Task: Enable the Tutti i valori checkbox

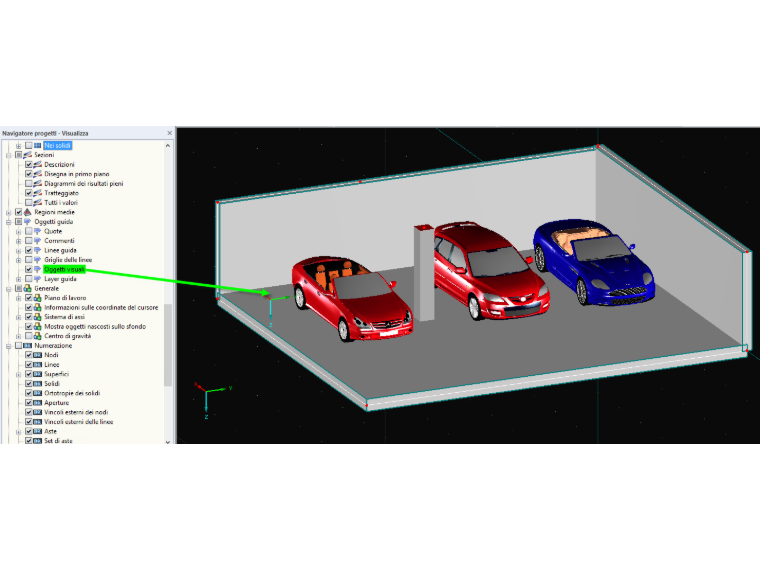Action: tap(29, 203)
